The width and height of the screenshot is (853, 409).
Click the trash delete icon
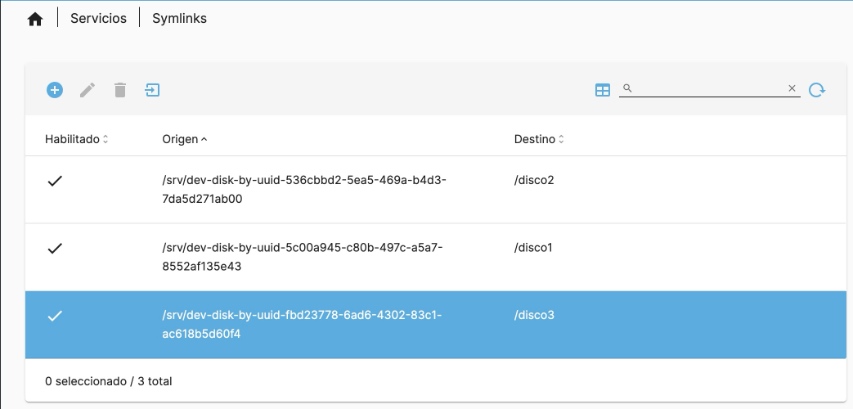[120, 90]
